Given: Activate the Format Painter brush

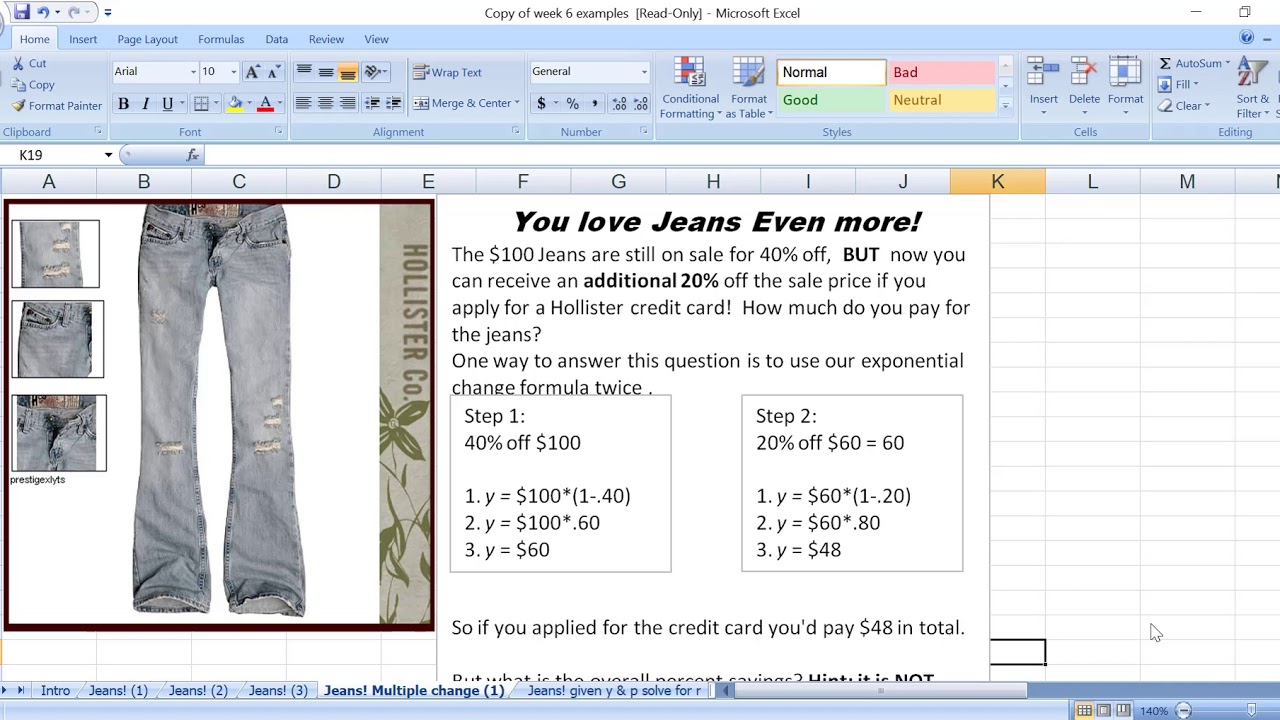Looking at the screenshot, I should click(18, 106).
